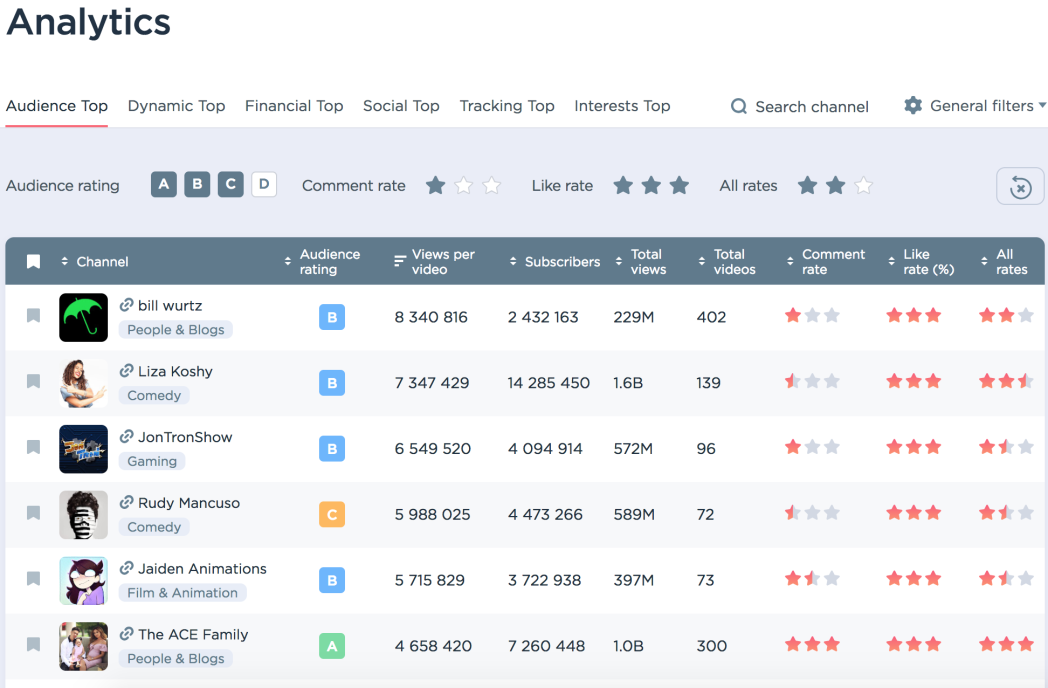Viewport: 1048px width, 688px height.
Task: Click Rudy Mancuso avatar thumbnail
Action: 84,515
